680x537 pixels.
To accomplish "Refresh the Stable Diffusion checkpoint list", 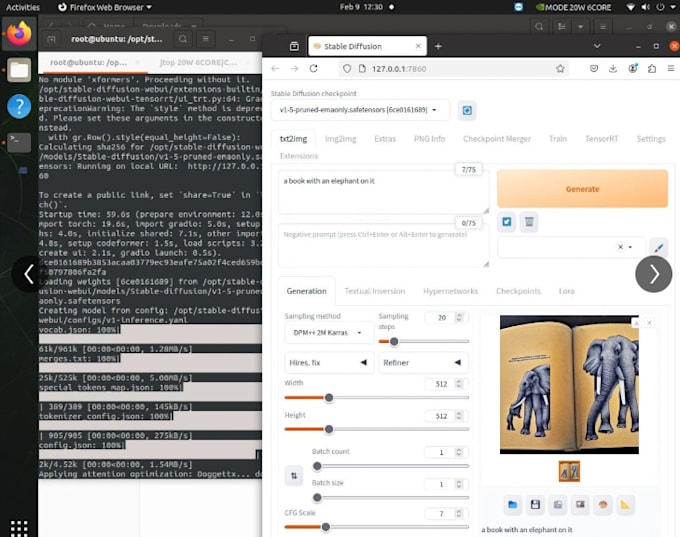I will pyautogui.click(x=467, y=110).
